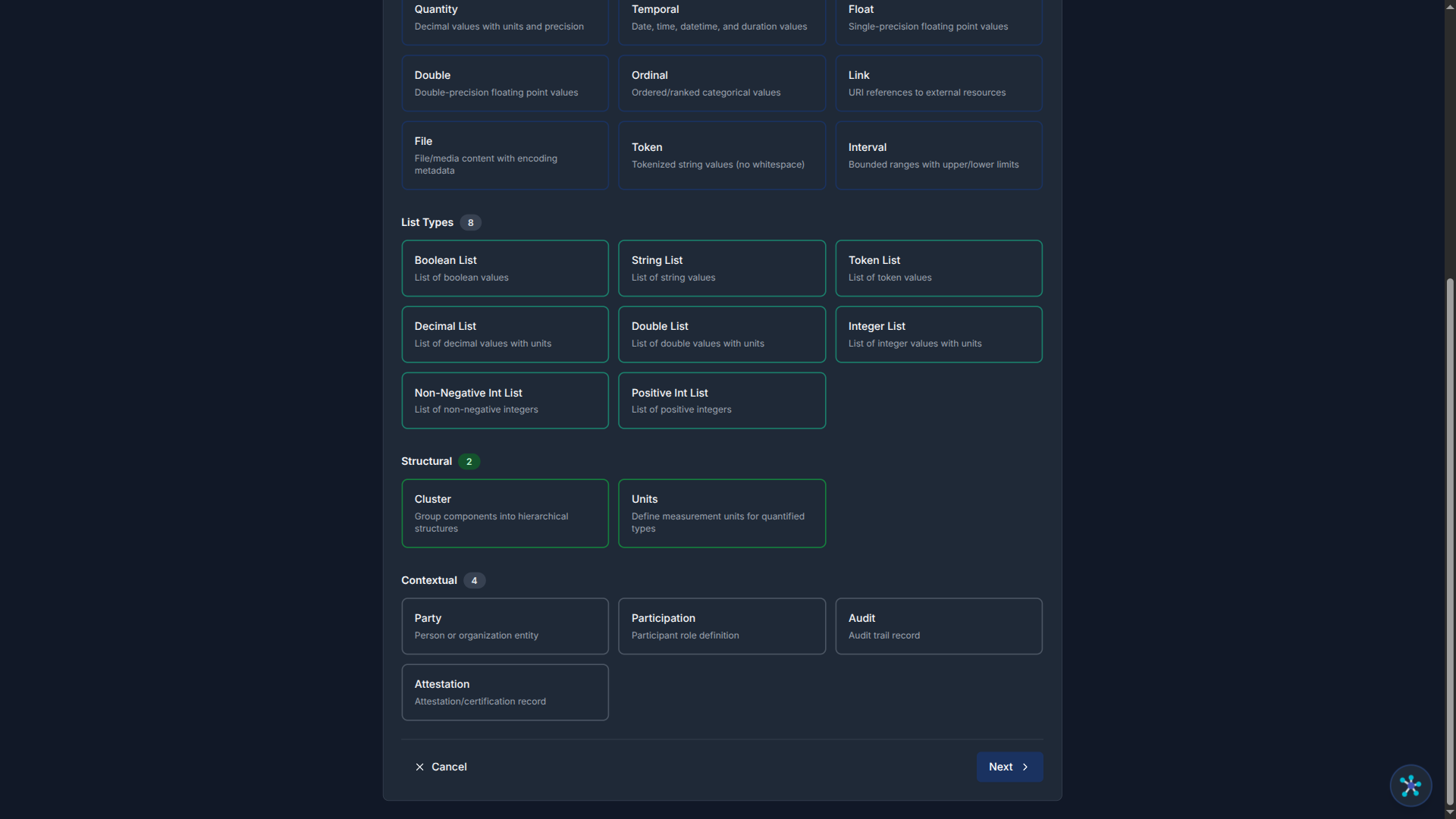
Task: Select the Party person or organization type
Action: (x=504, y=626)
